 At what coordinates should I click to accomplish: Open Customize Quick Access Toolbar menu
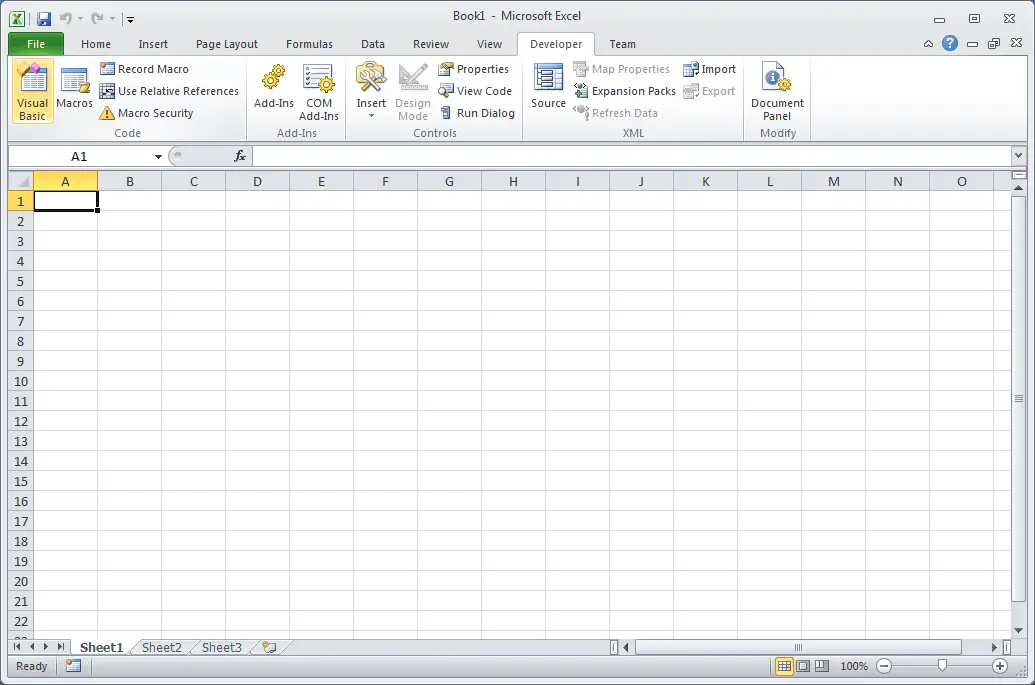[x=130, y=20]
